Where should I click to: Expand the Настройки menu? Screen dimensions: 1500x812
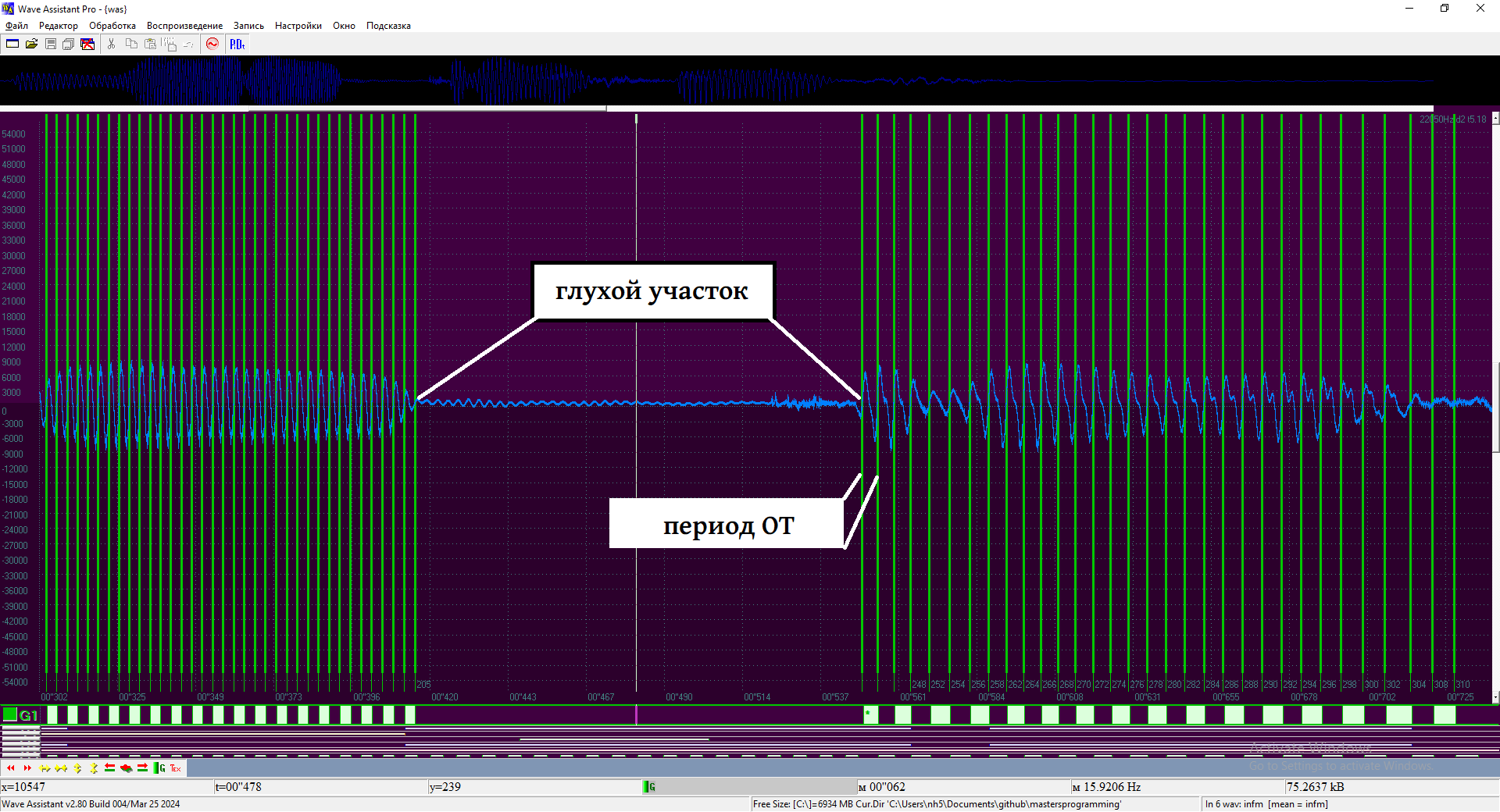(x=298, y=26)
